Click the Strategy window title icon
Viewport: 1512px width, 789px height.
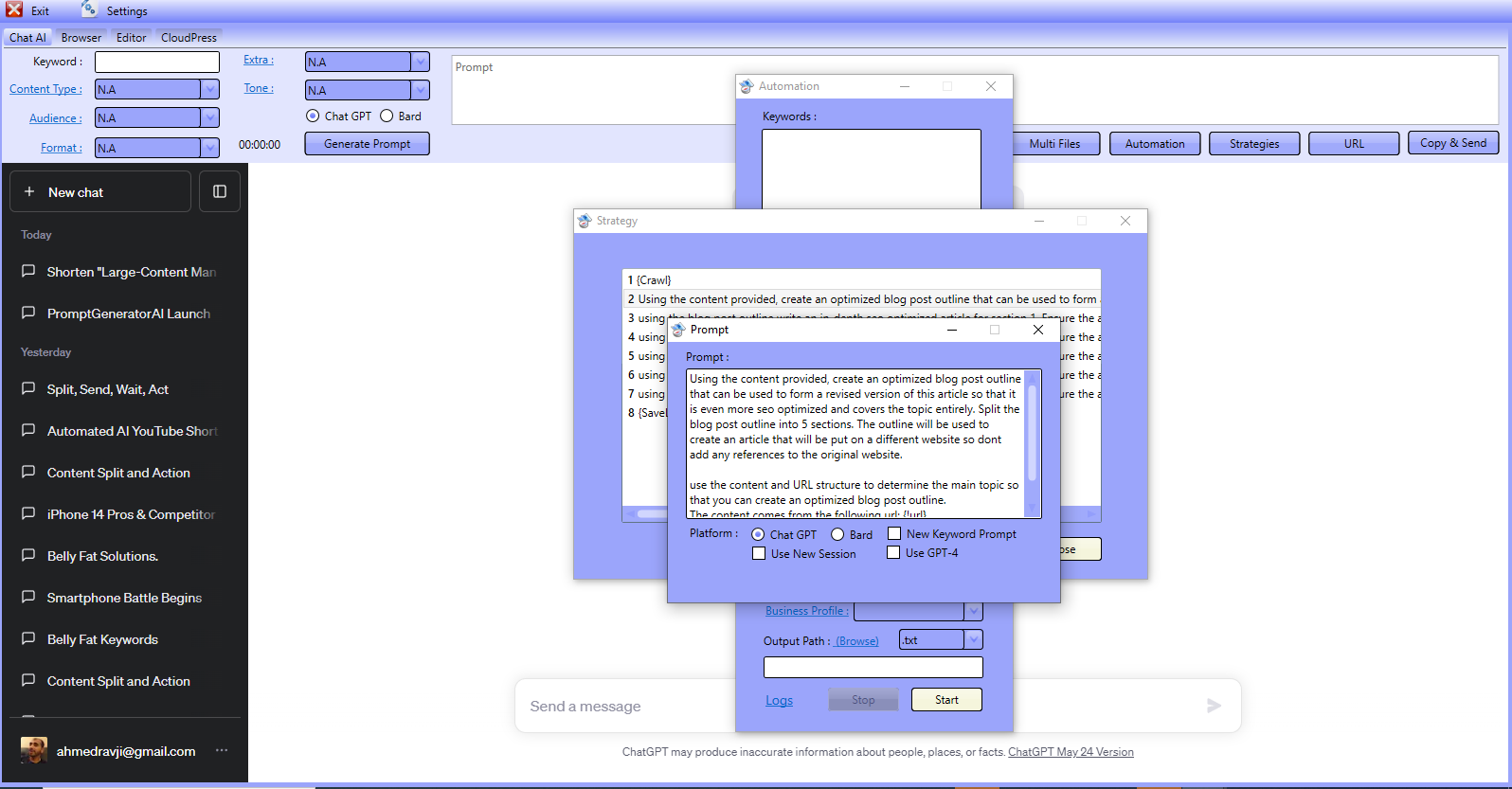585,221
